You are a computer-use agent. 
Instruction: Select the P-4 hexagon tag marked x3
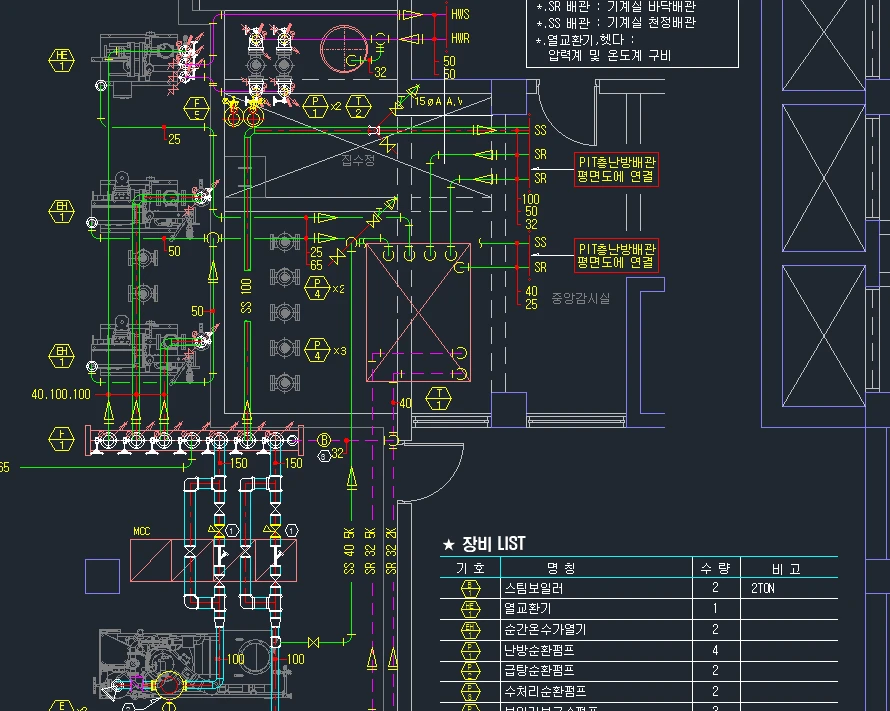(317, 351)
